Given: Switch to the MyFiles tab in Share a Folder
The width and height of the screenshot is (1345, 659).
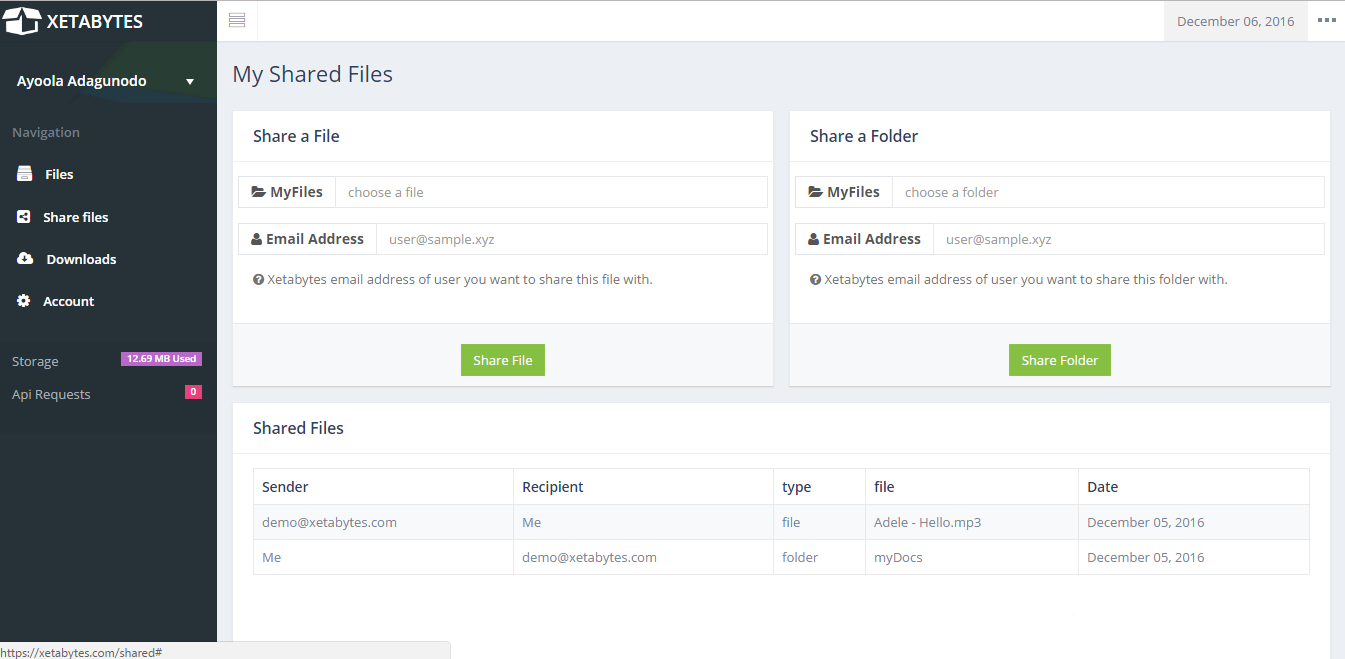Looking at the screenshot, I should [843, 191].
